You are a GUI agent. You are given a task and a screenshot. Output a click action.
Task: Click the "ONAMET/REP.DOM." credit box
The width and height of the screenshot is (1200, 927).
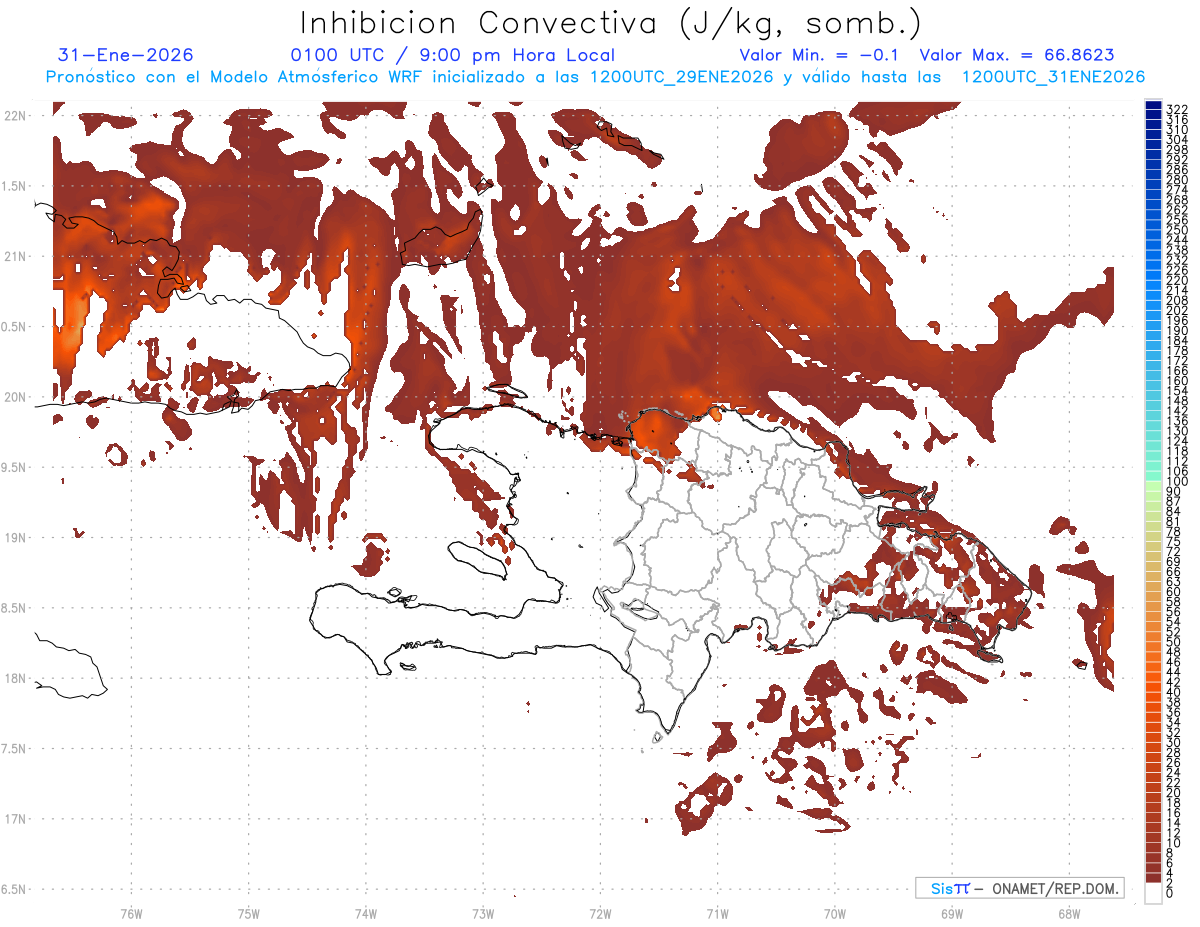tap(1020, 888)
